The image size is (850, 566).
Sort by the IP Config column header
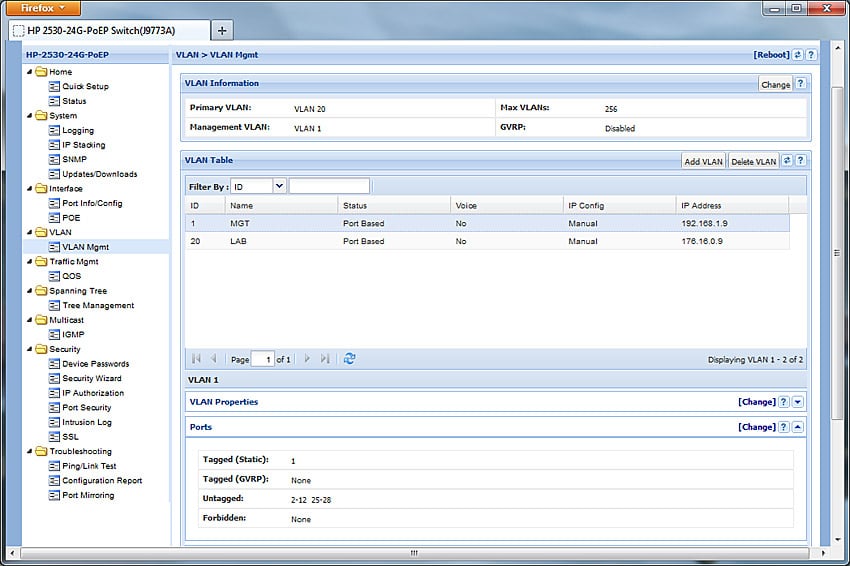coord(620,205)
